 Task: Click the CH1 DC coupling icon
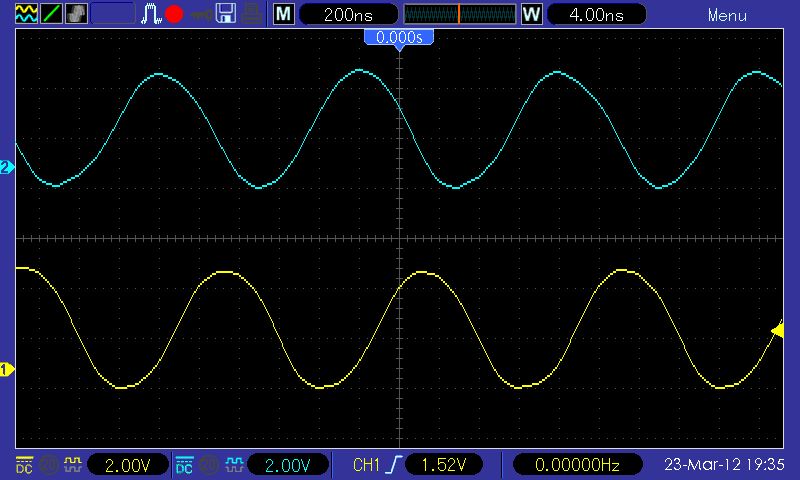click(x=24, y=465)
